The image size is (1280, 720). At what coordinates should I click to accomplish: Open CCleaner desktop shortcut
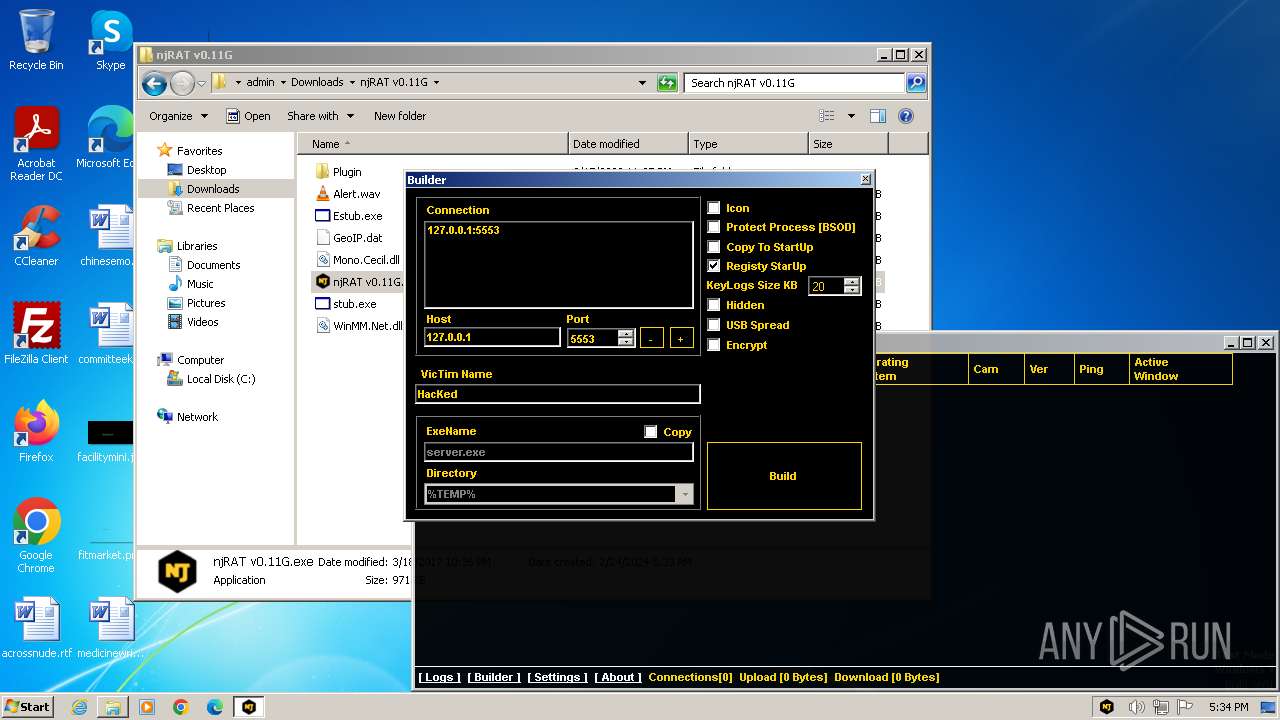pos(36,236)
